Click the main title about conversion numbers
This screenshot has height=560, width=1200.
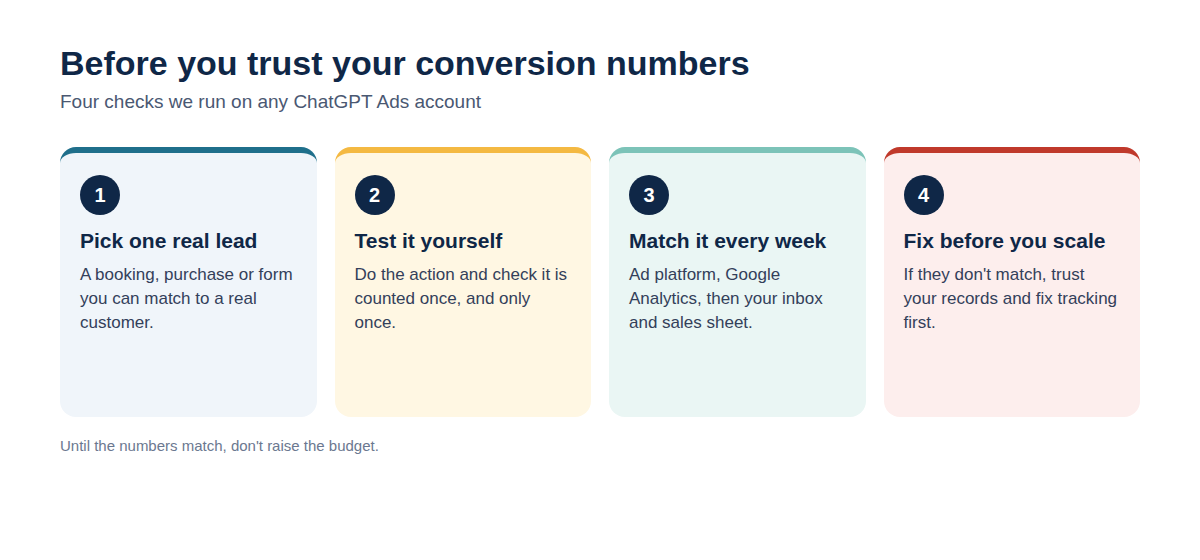pos(405,63)
